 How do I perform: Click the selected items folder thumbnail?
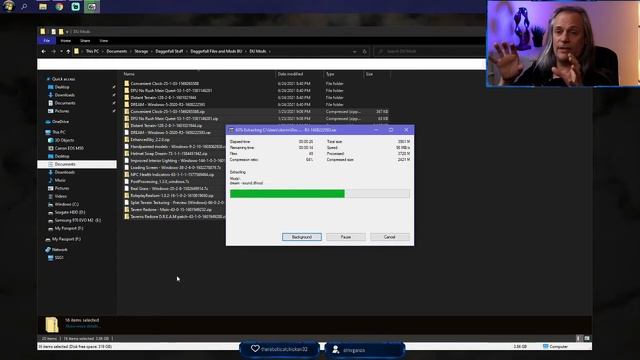[x=52, y=324]
